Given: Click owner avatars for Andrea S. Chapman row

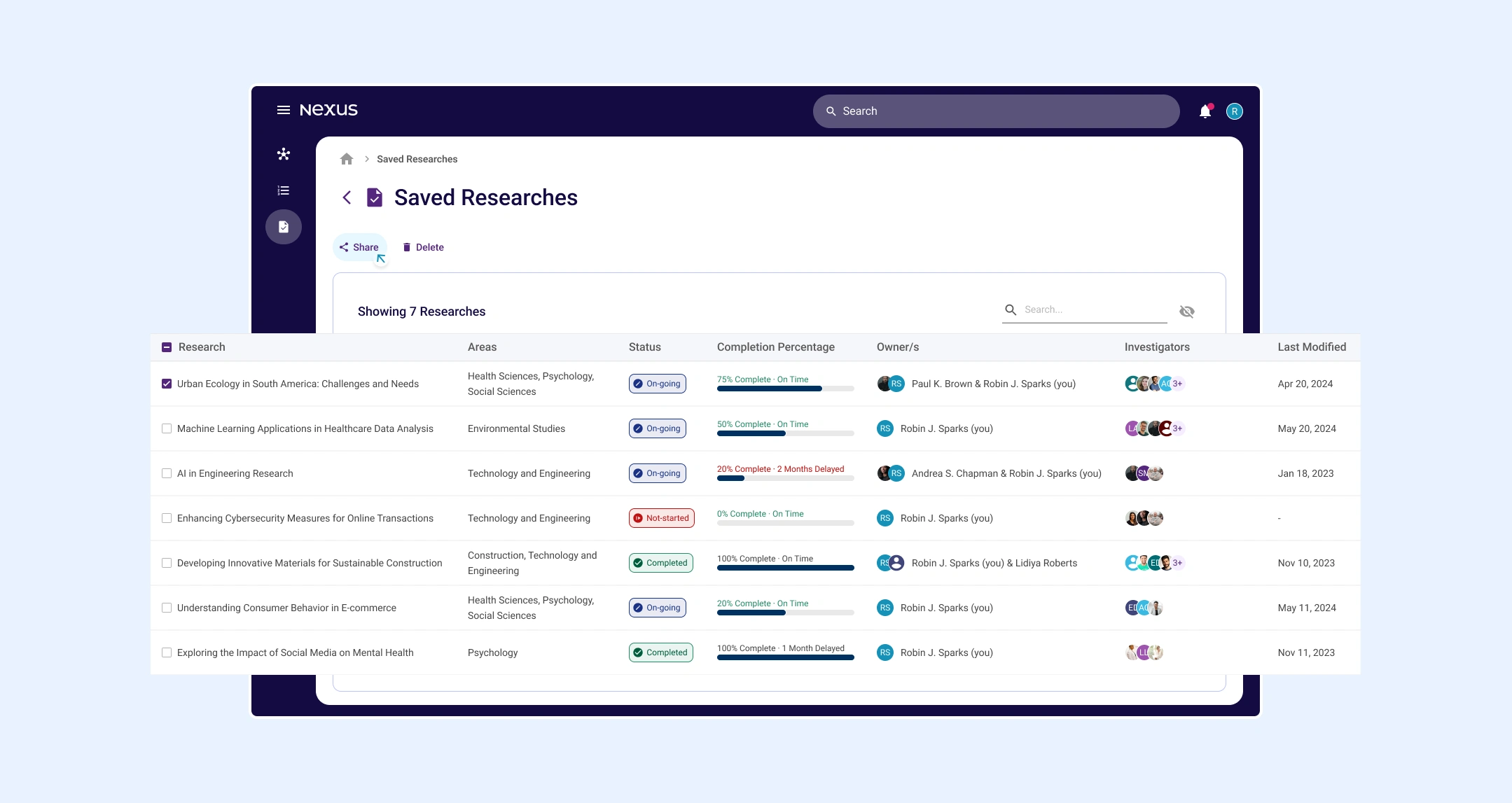Looking at the screenshot, I should [x=891, y=473].
